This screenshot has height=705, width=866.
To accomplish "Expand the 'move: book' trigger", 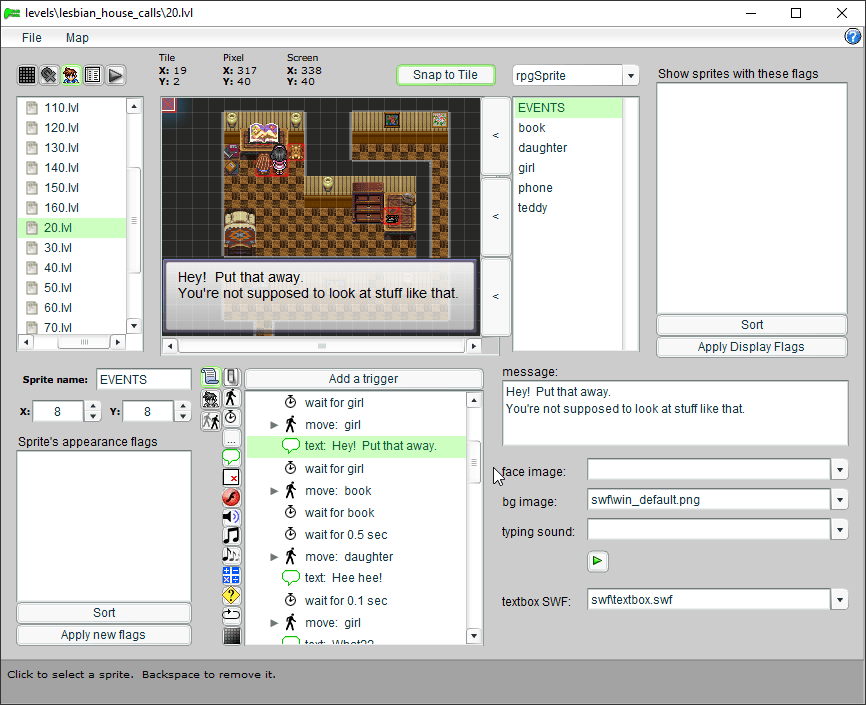I will point(274,491).
